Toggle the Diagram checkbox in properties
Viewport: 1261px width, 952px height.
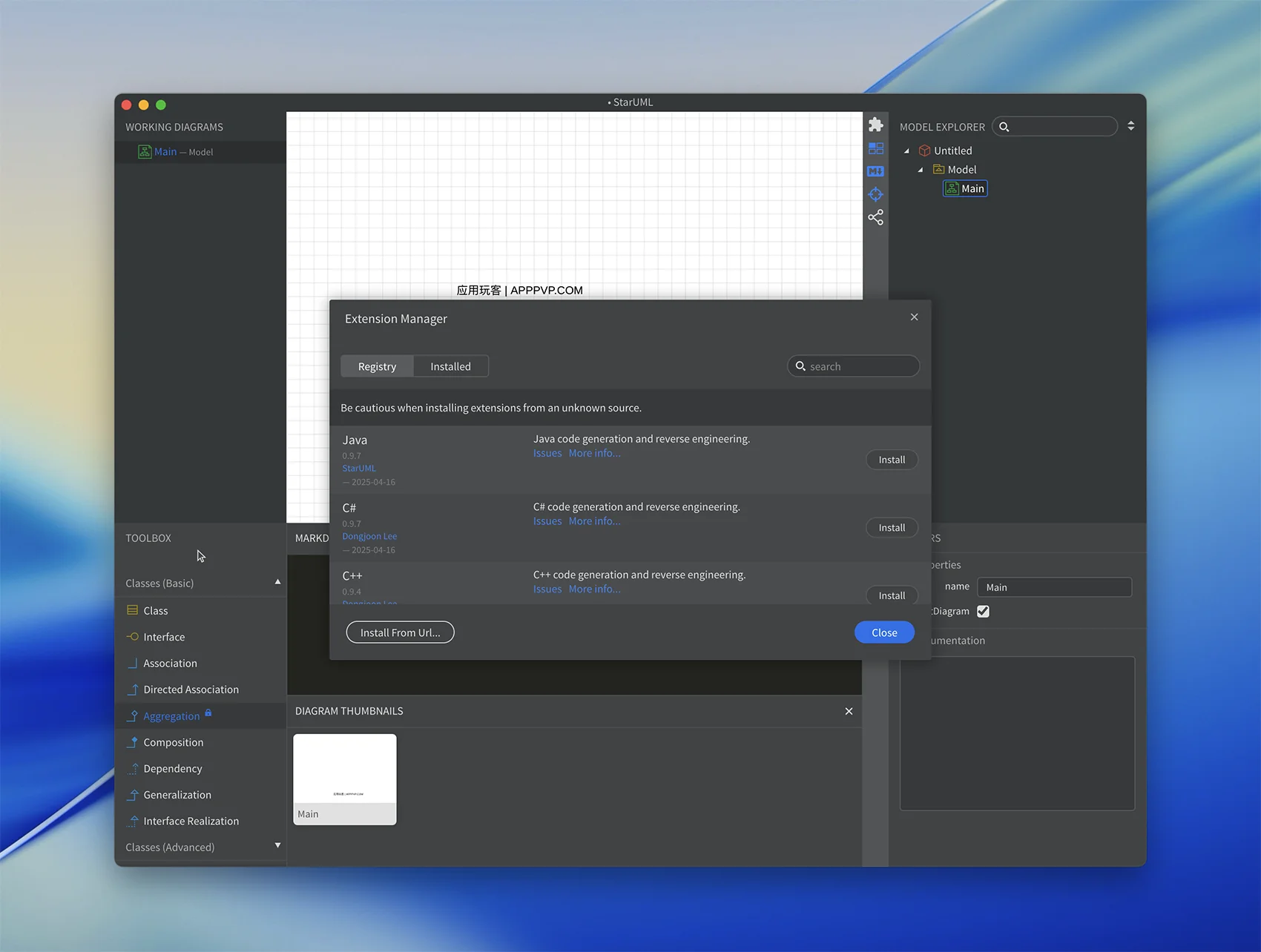[983, 611]
